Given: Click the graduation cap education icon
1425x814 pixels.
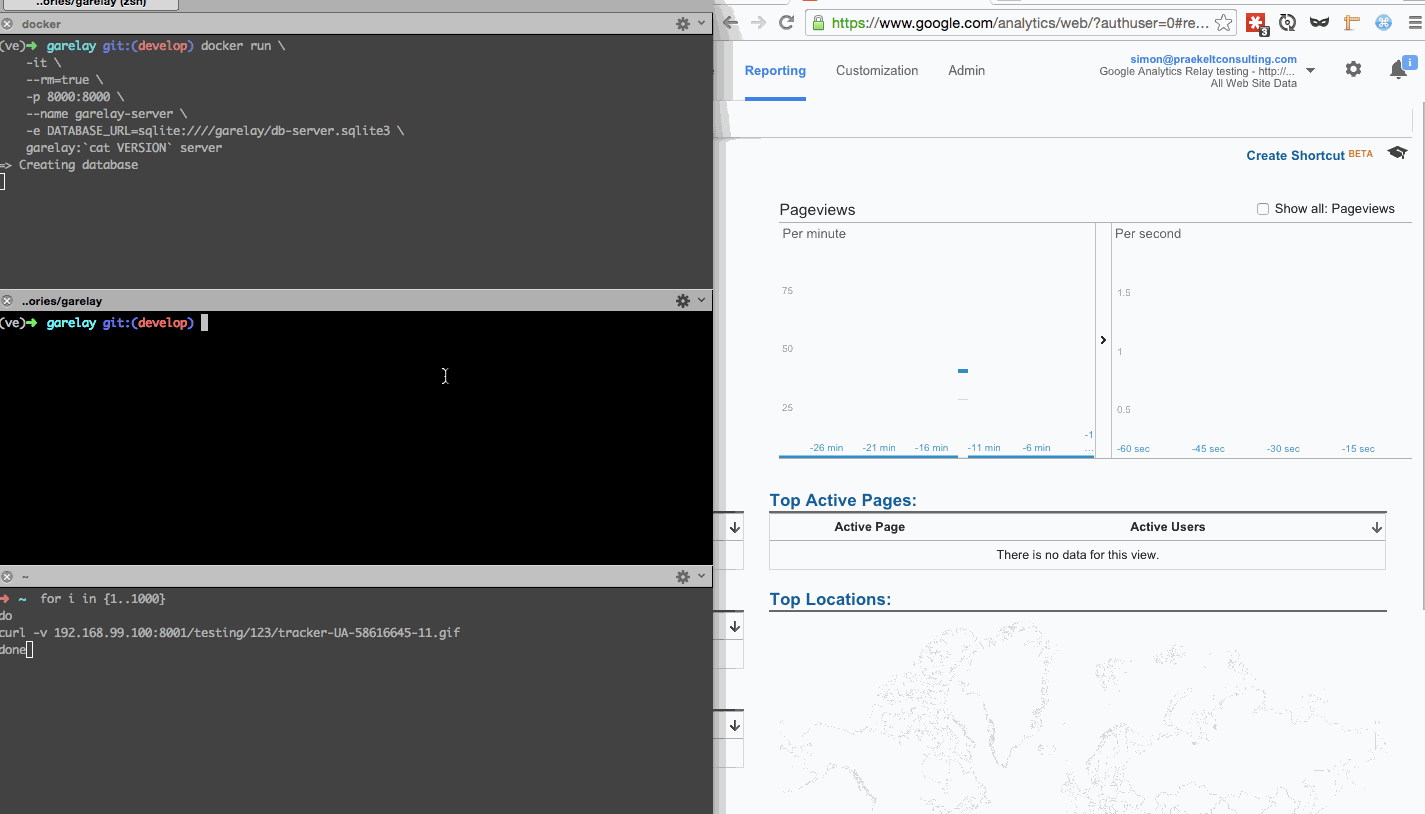Looking at the screenshot, I should (x=1397, y=153).
